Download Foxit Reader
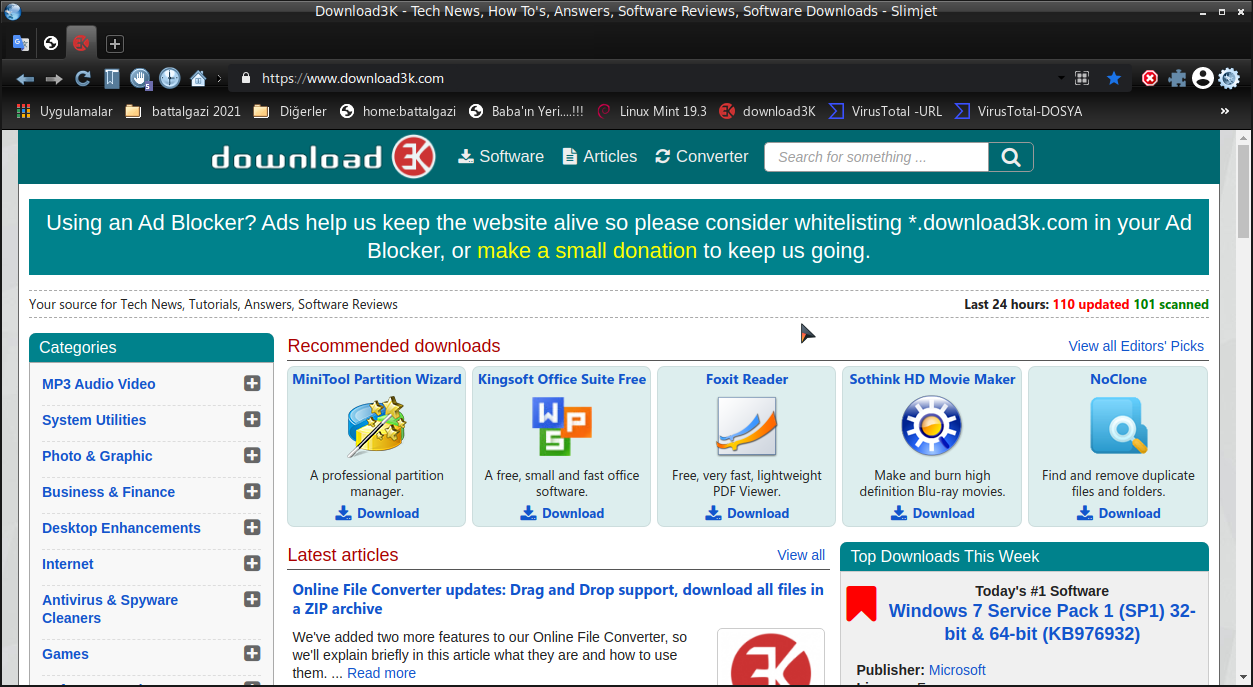The width and height of the screenshot is (1253, 687). pos(746,513)
